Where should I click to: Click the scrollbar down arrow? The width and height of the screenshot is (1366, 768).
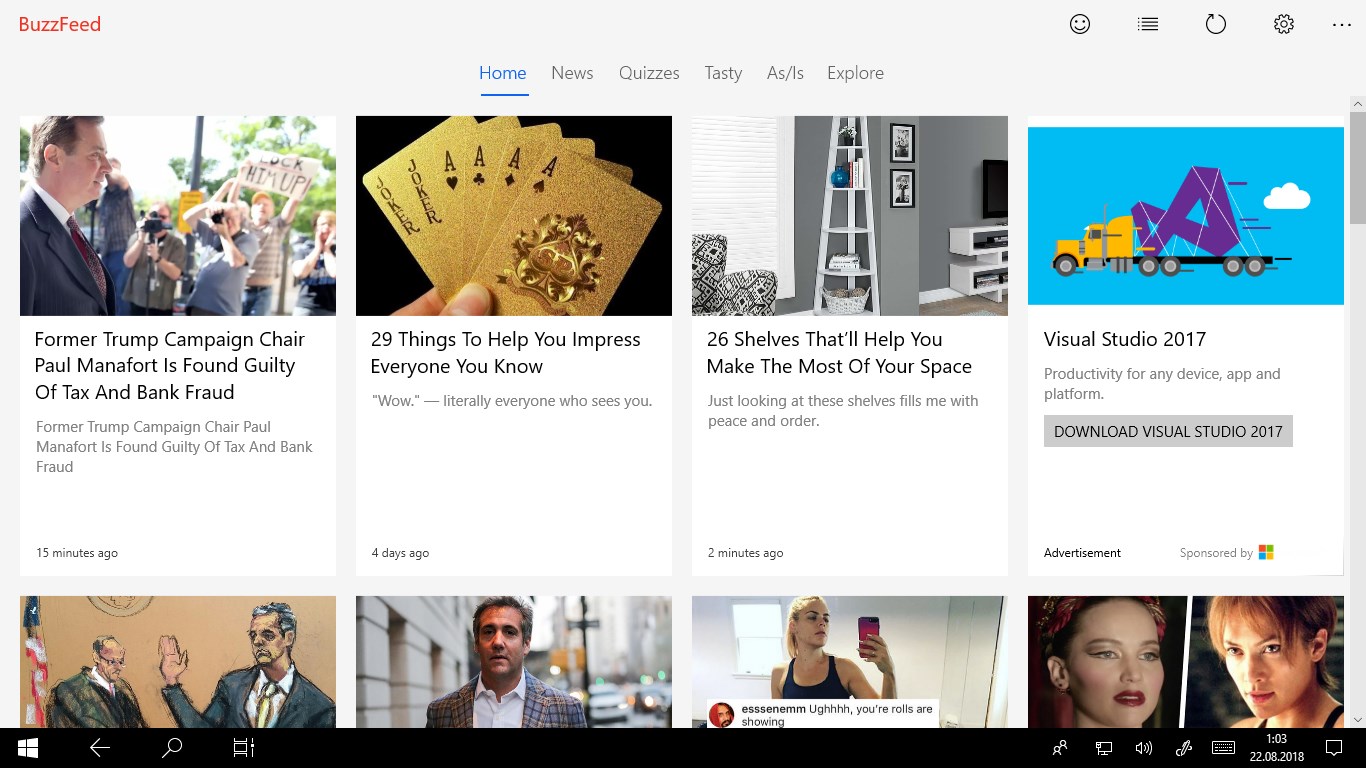[1357, 719]
